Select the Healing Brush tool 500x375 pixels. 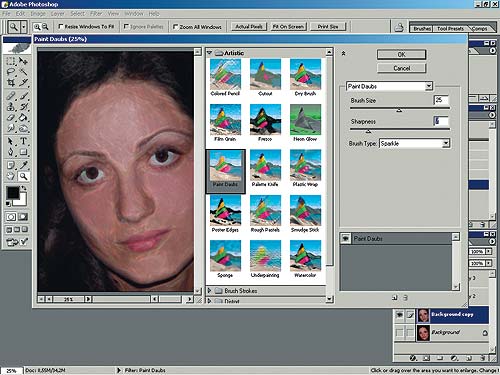(11, 96)
